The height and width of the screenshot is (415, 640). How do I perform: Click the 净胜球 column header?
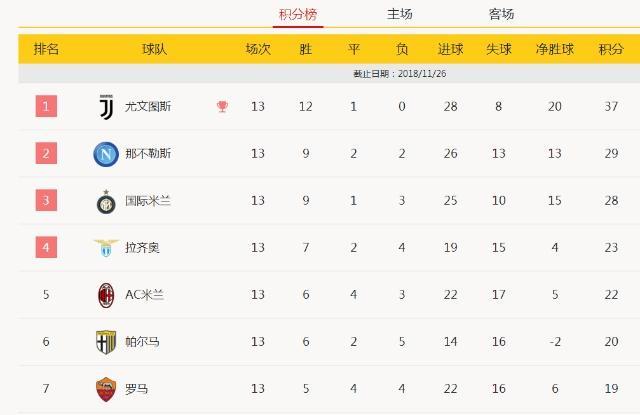tap(554, 49)
